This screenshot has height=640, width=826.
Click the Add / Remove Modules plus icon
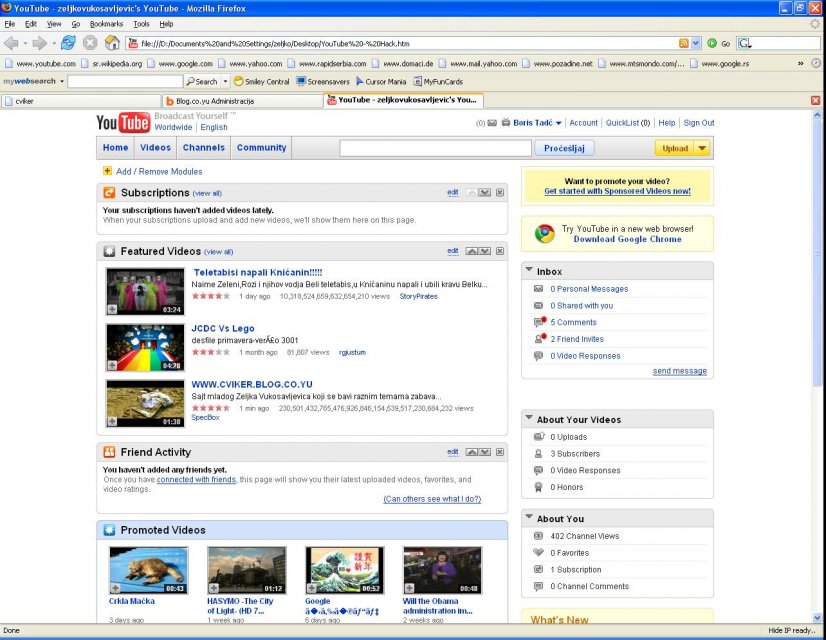click(x=107, y=171)
